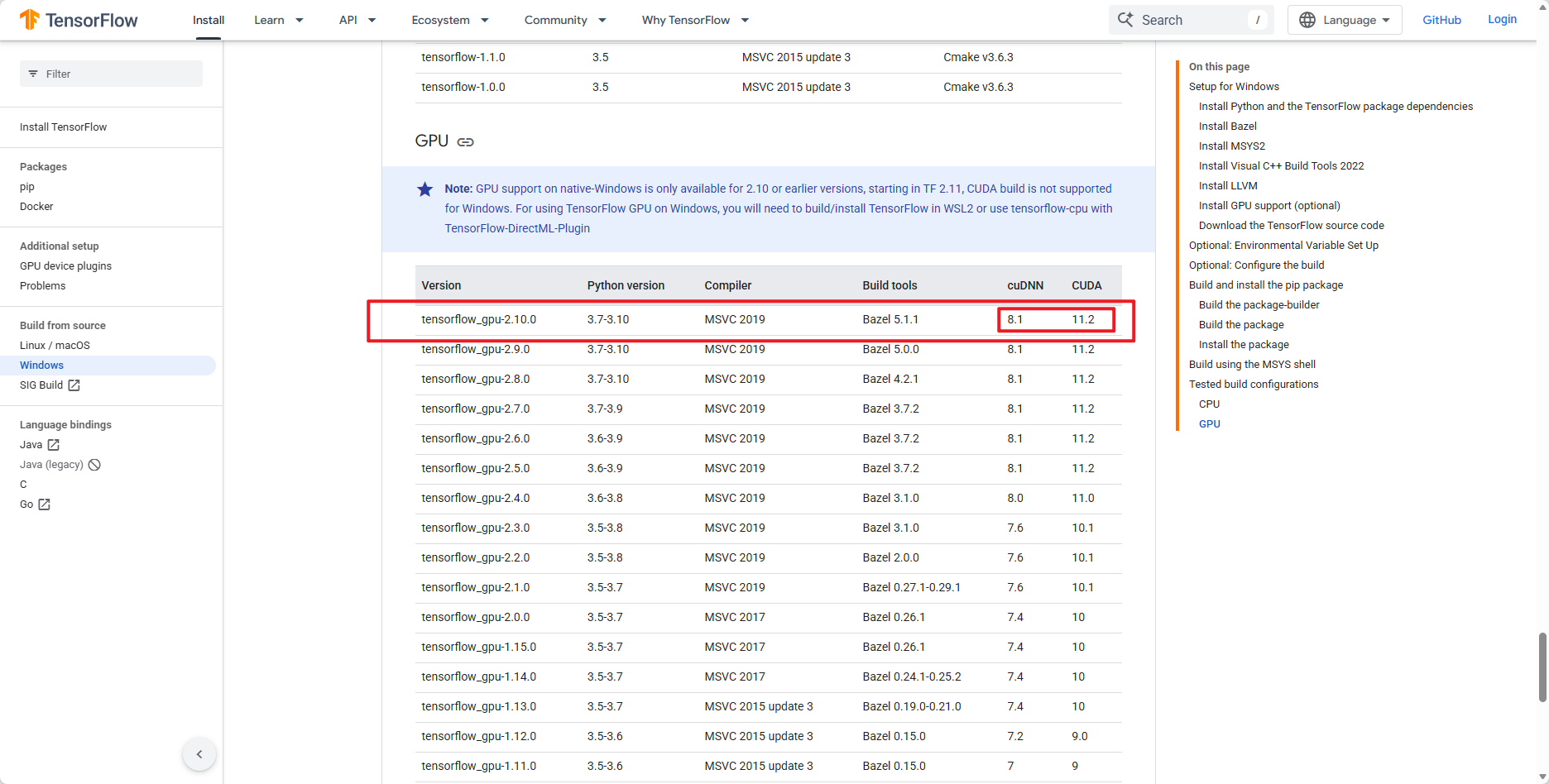This screenshot has height=784, width=1549.
Task: Open Java (legacy) bindings link
Action: coord(51,465)
